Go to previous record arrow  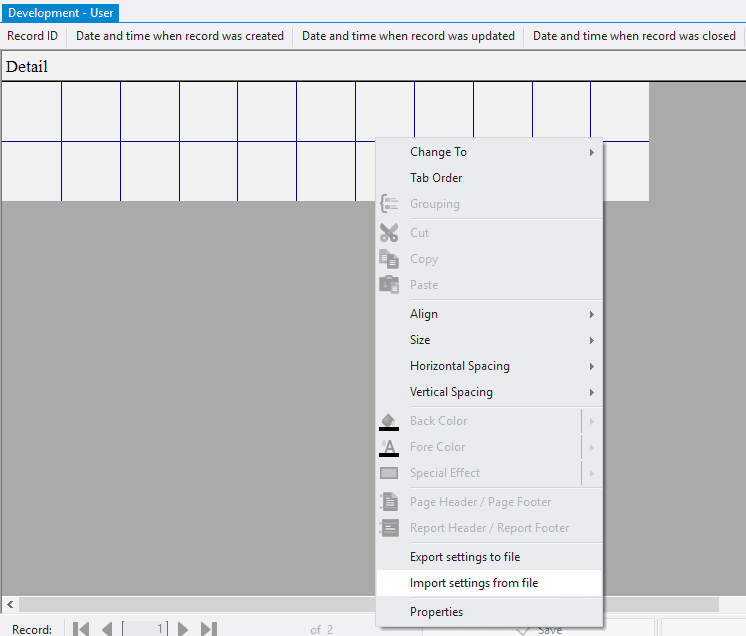(107, 629)
